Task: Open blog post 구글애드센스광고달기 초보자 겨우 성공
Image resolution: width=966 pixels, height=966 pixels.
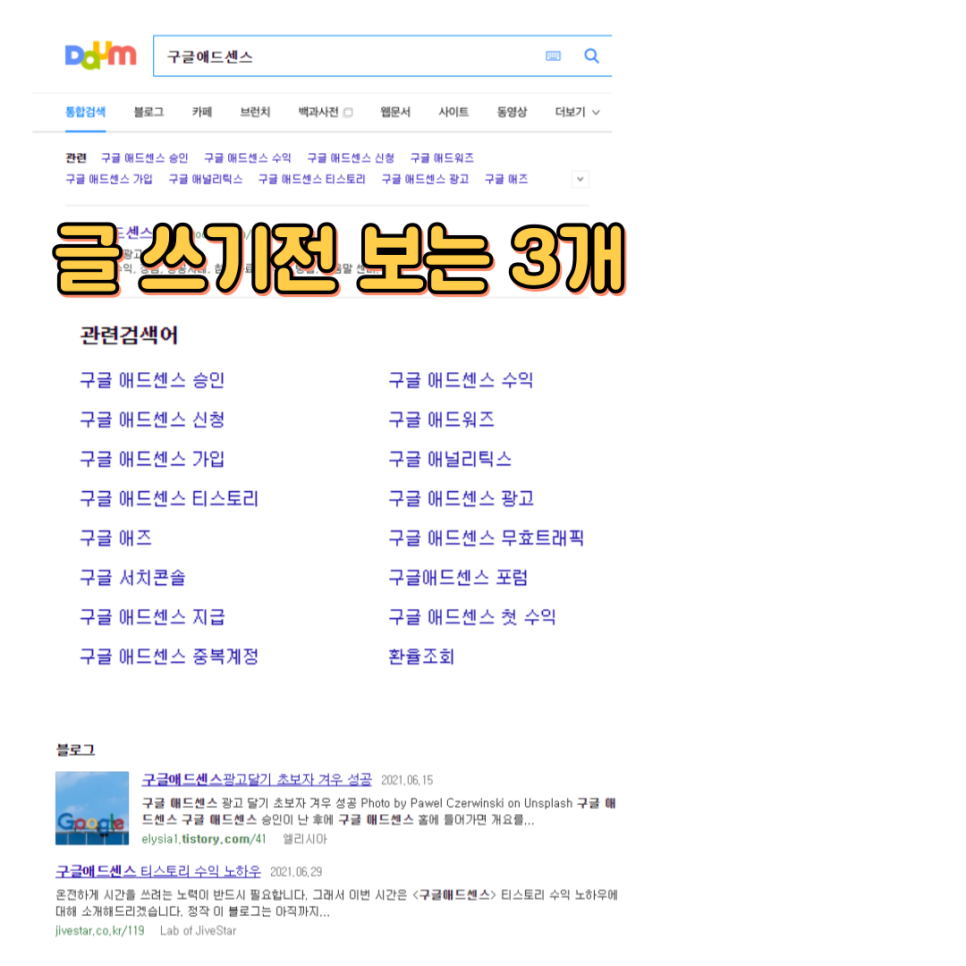Action: tap(257, 780)
